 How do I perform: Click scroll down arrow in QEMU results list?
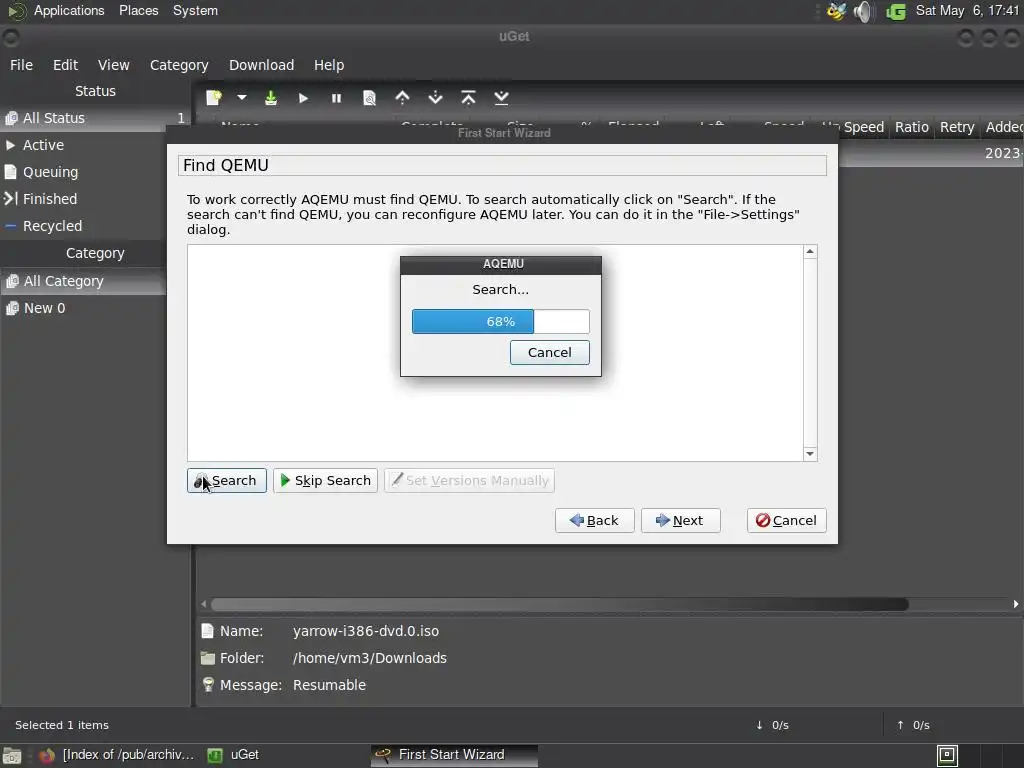pos(810,453)
